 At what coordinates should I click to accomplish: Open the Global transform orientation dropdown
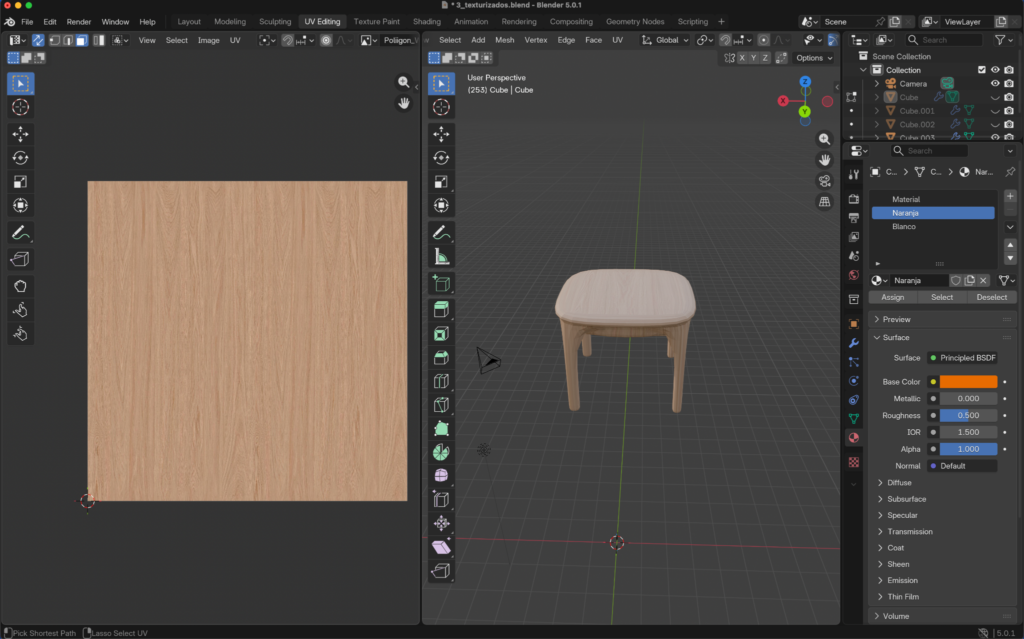point(665,40)
